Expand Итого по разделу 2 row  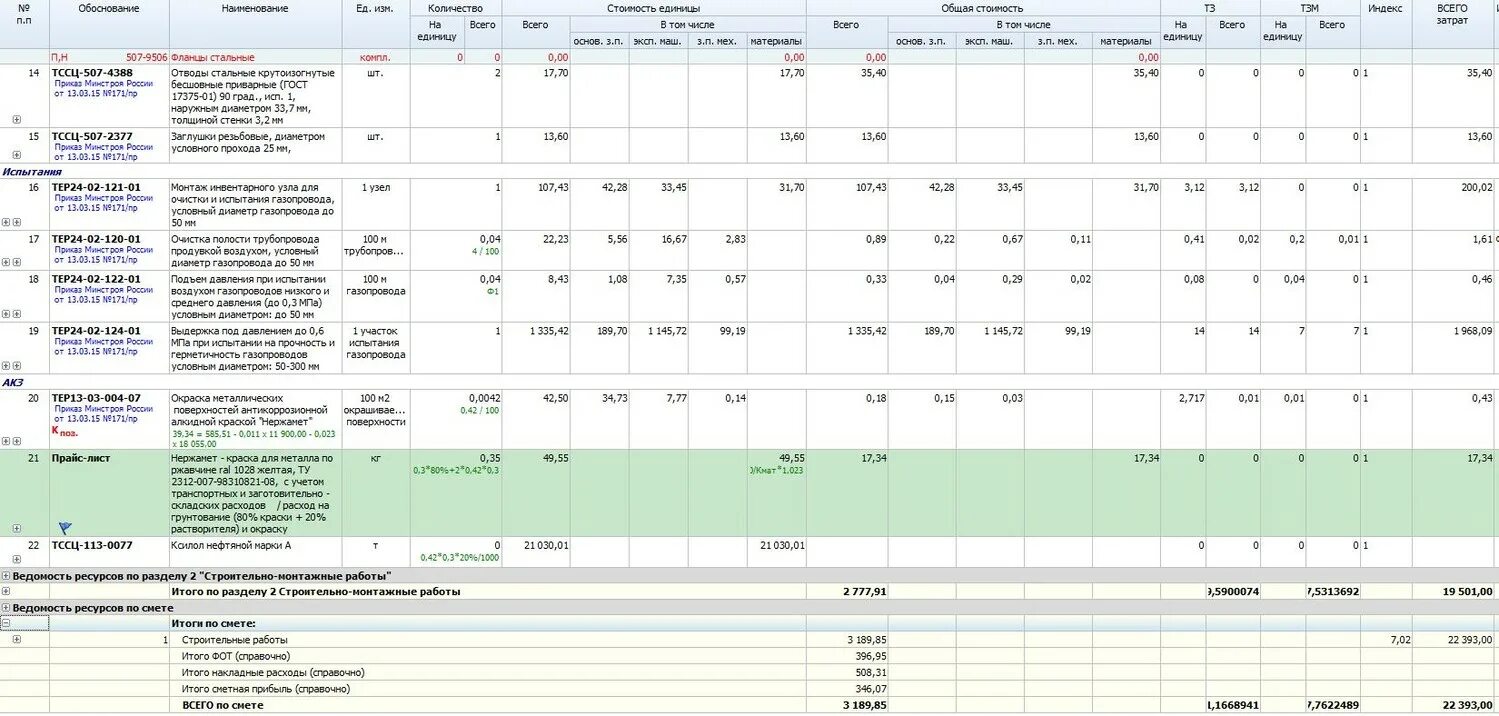point(6,592)
